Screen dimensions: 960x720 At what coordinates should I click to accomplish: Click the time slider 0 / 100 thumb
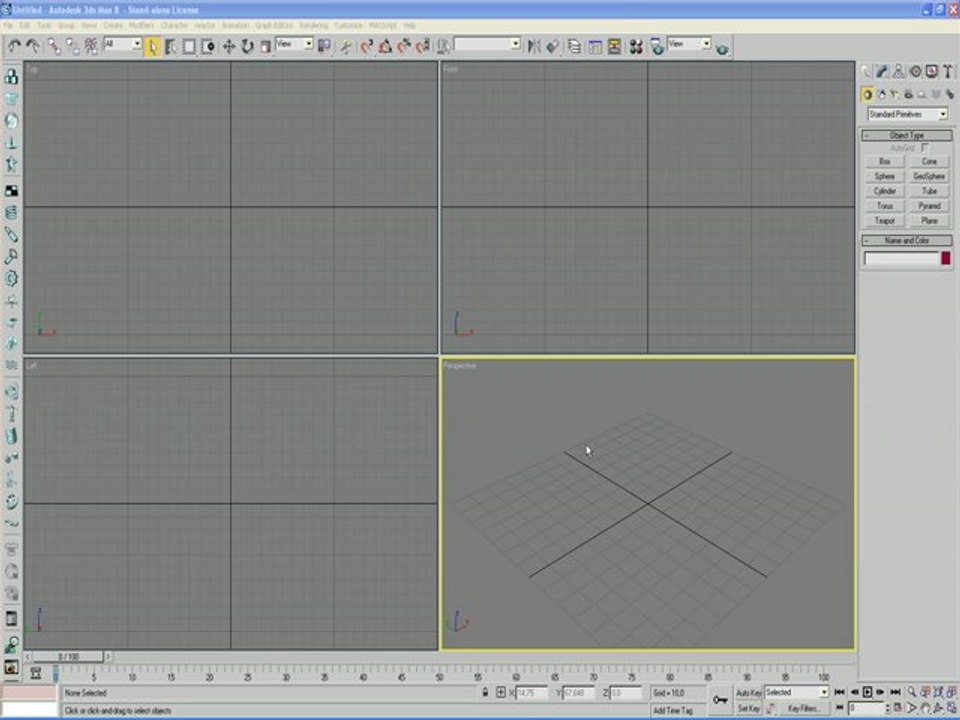[68, 657]
